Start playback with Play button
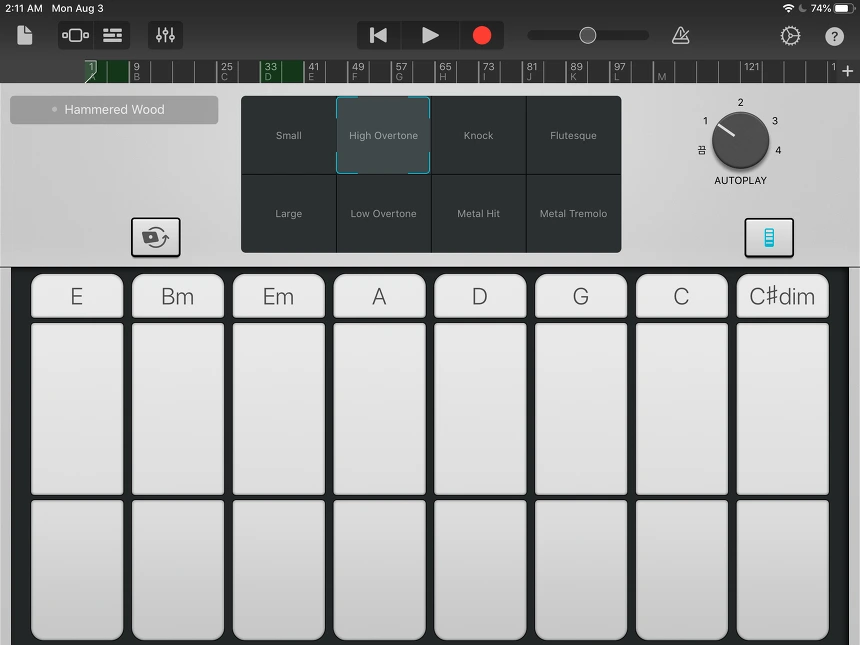 click(430, 36)
